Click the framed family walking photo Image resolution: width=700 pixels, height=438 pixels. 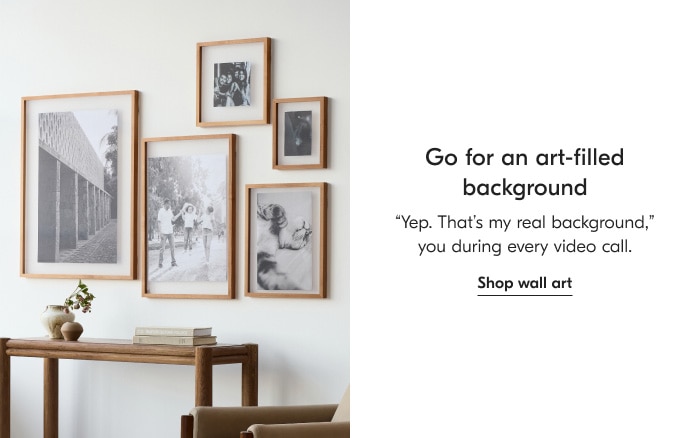[x=188, y=217]
